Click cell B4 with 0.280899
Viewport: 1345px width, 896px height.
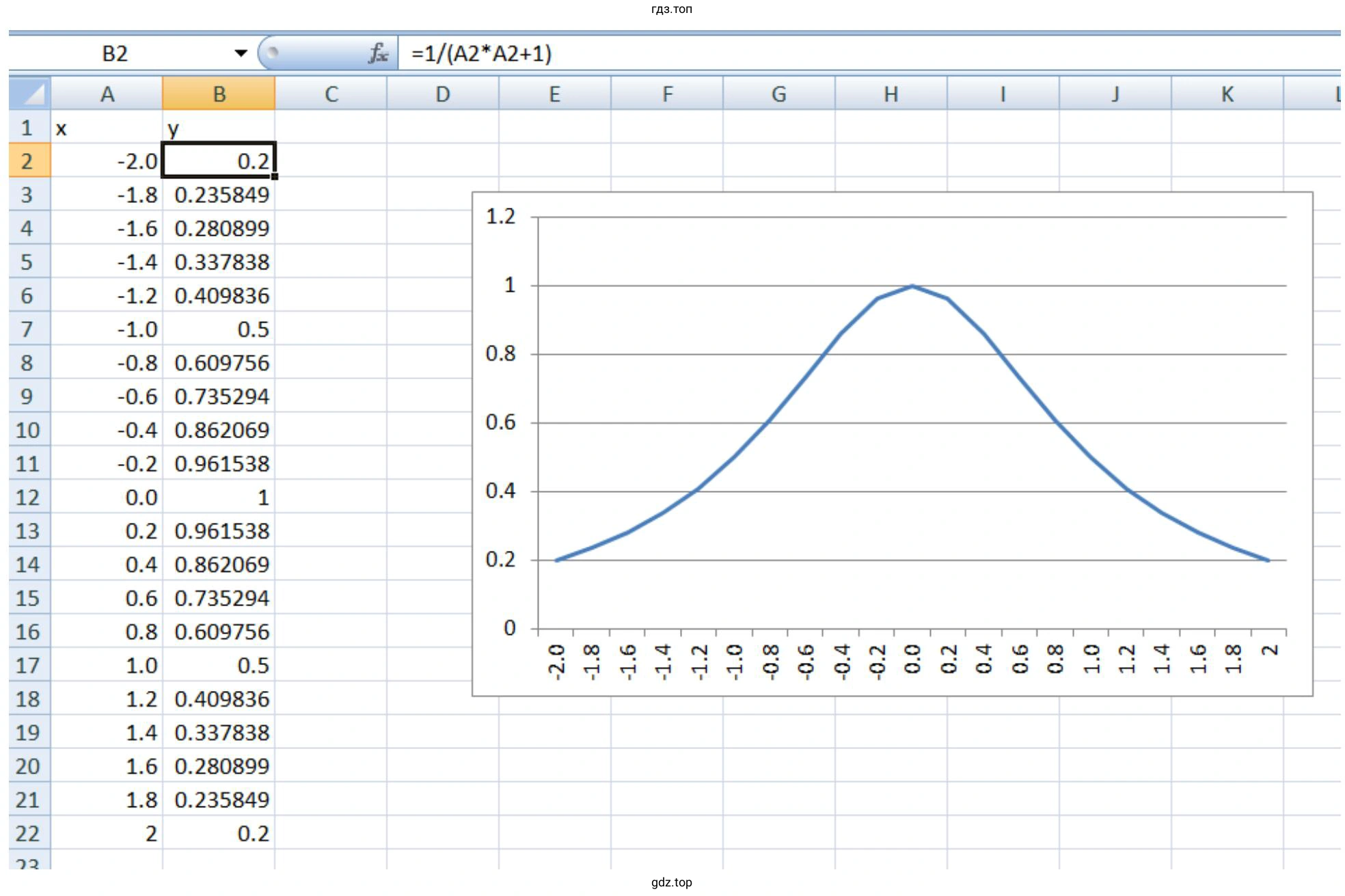click(219, 228)
